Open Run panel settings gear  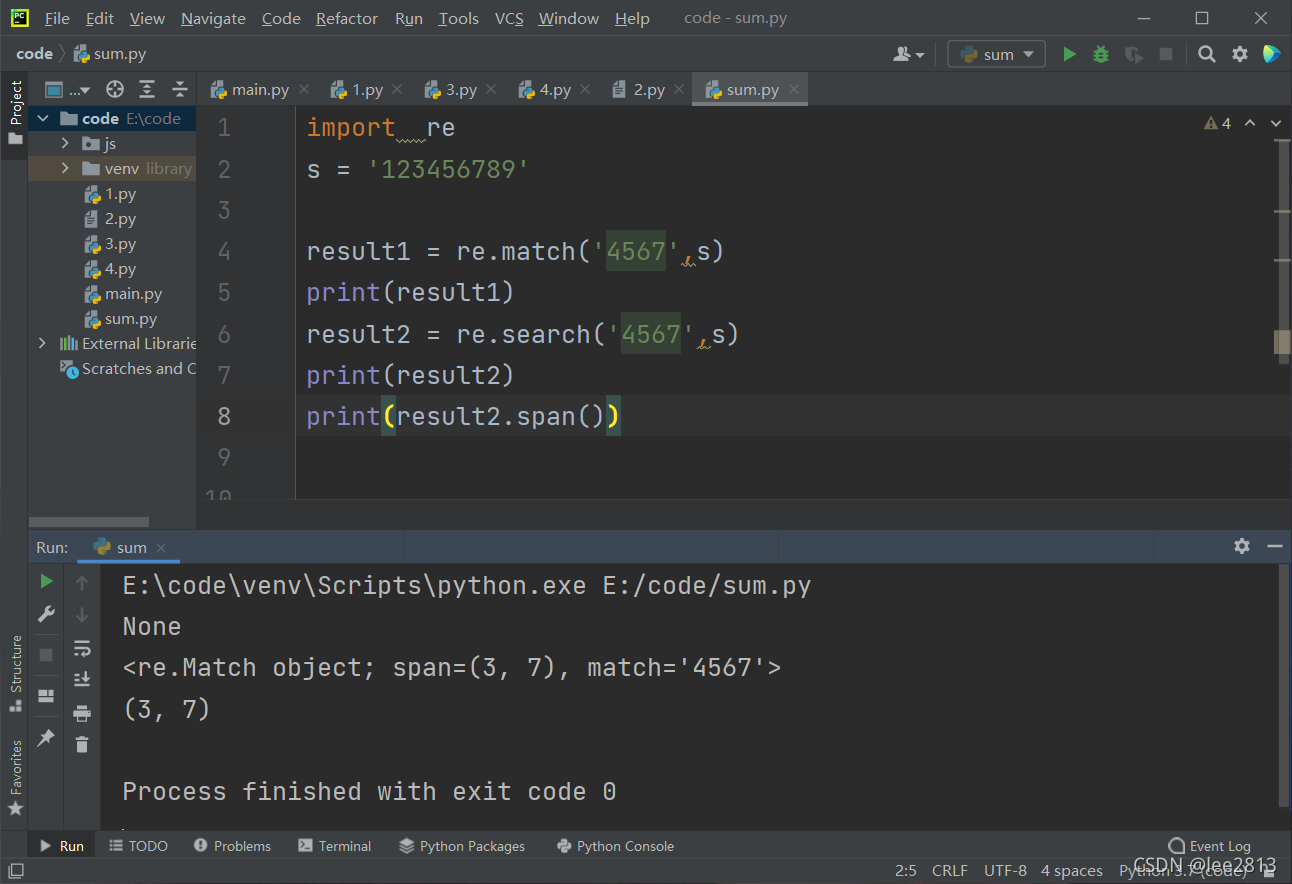(1242, 546)
